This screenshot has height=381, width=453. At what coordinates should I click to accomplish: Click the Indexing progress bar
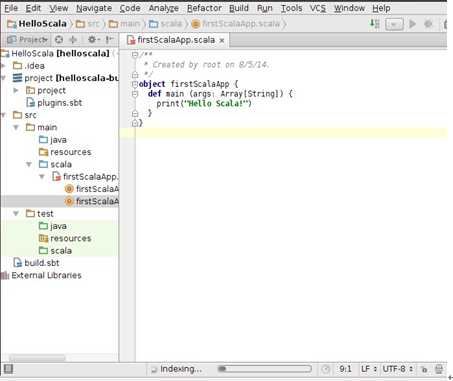265,369
